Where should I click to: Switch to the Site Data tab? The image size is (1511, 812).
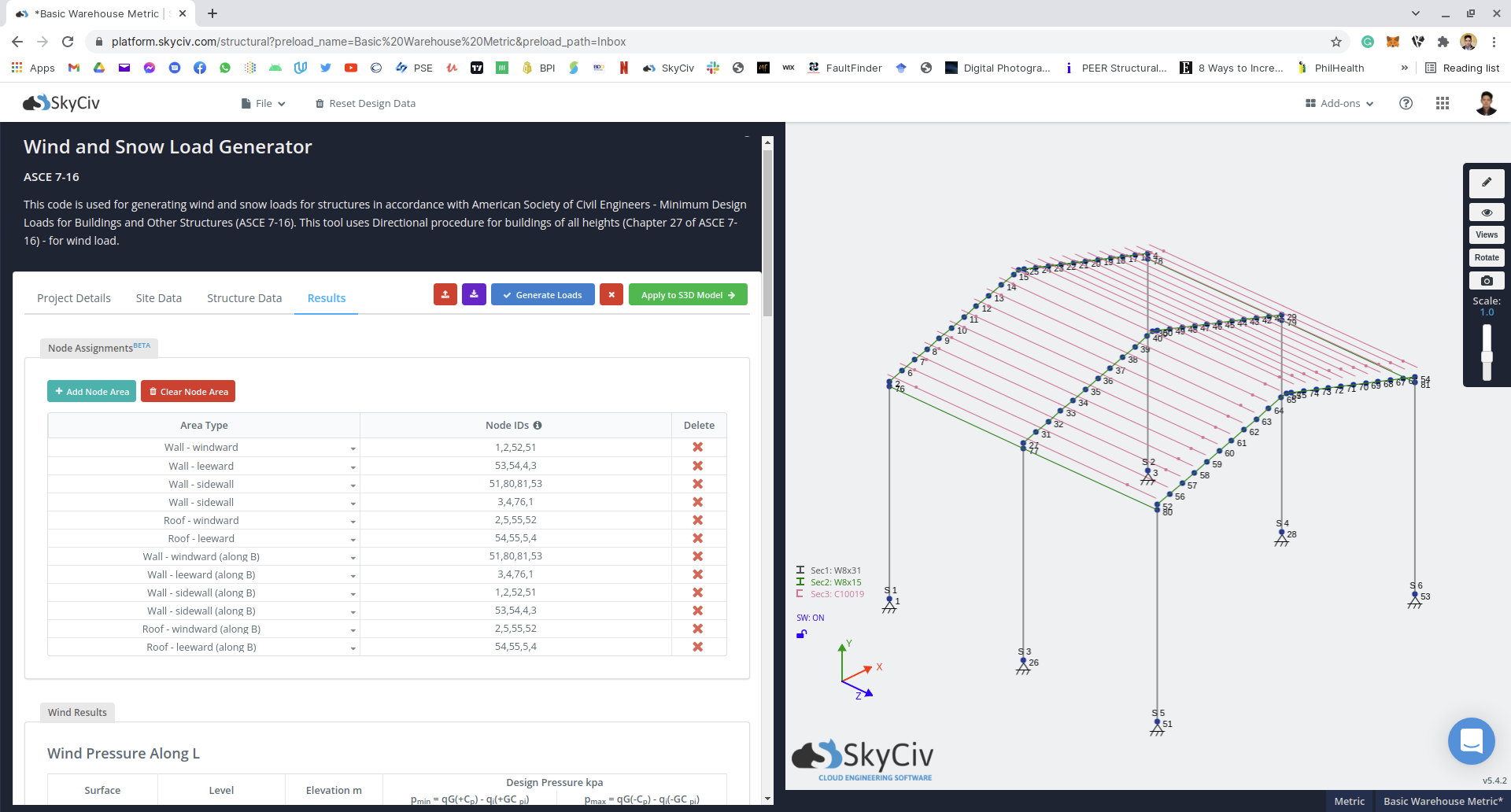click(158, 298)
